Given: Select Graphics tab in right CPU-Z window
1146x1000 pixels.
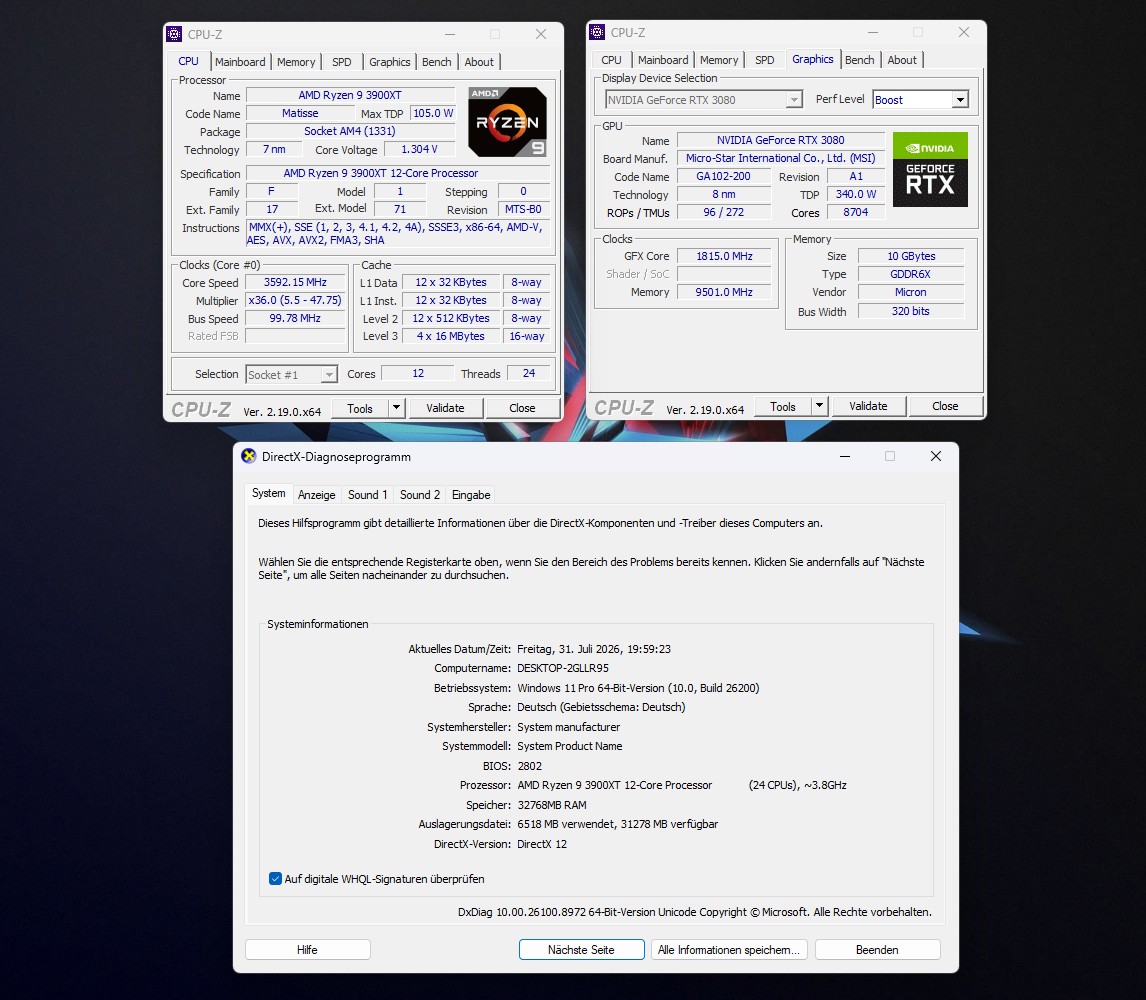Looking at the screenshot, I should coord(813,59).
